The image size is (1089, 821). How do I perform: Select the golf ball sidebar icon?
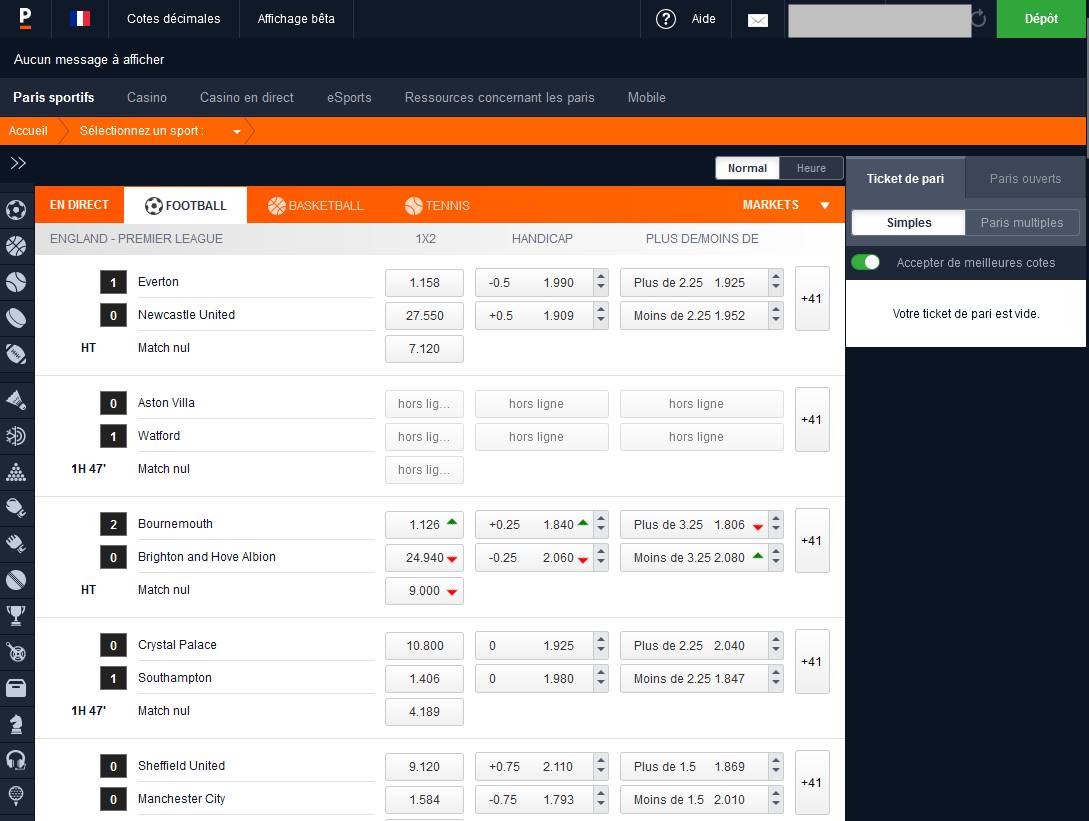point(16,795)
